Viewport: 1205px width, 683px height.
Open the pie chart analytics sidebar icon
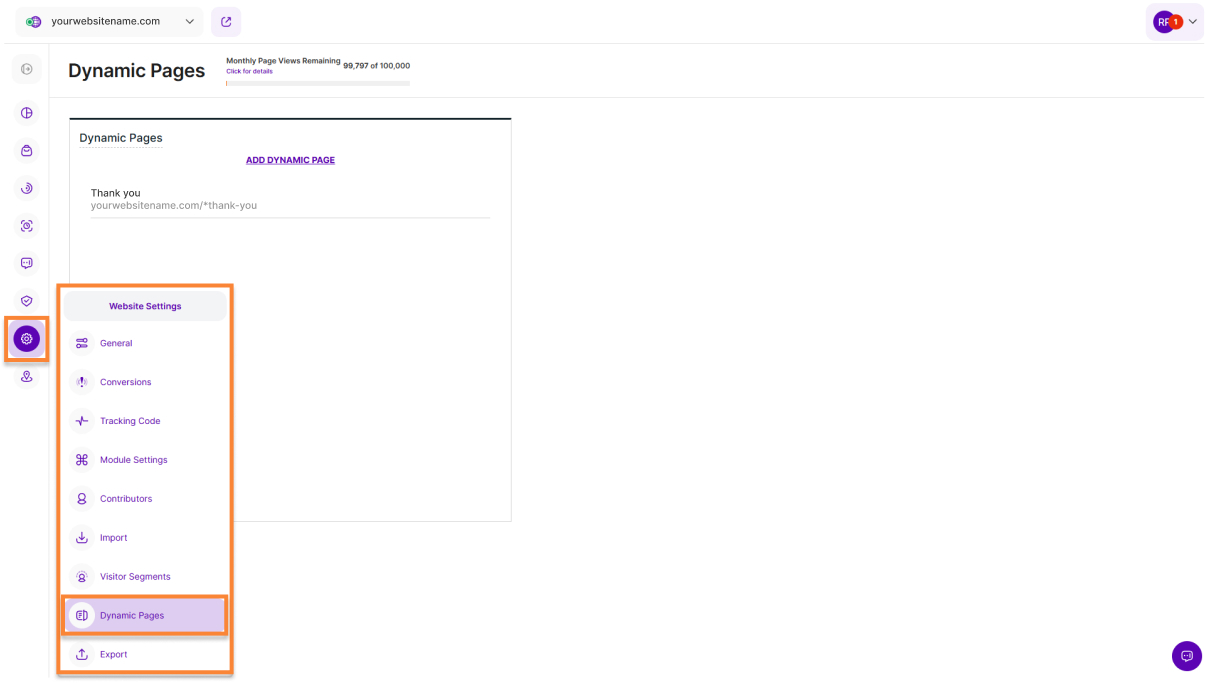point(27,113)
